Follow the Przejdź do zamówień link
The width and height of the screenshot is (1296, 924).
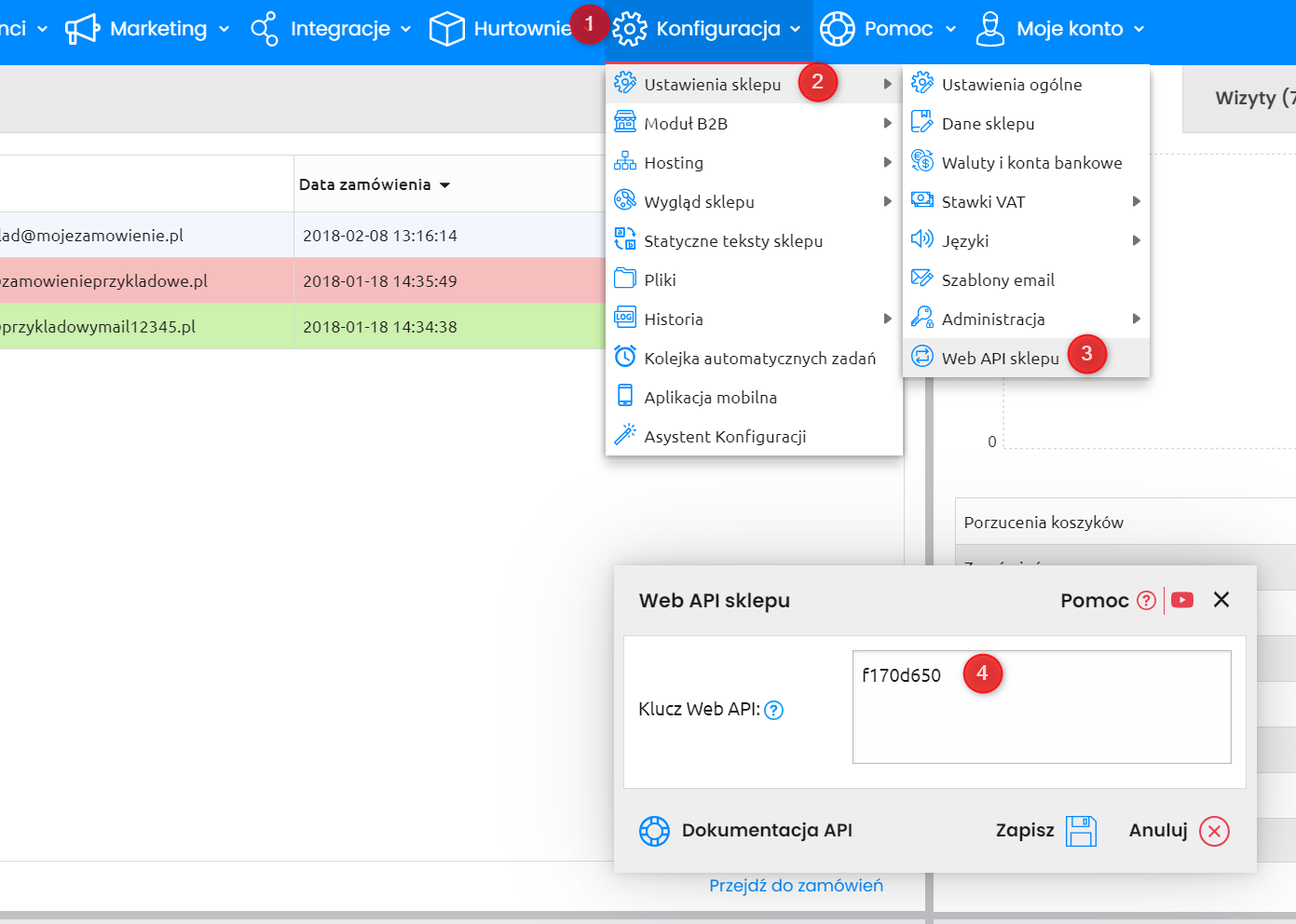tap(796, 886)
